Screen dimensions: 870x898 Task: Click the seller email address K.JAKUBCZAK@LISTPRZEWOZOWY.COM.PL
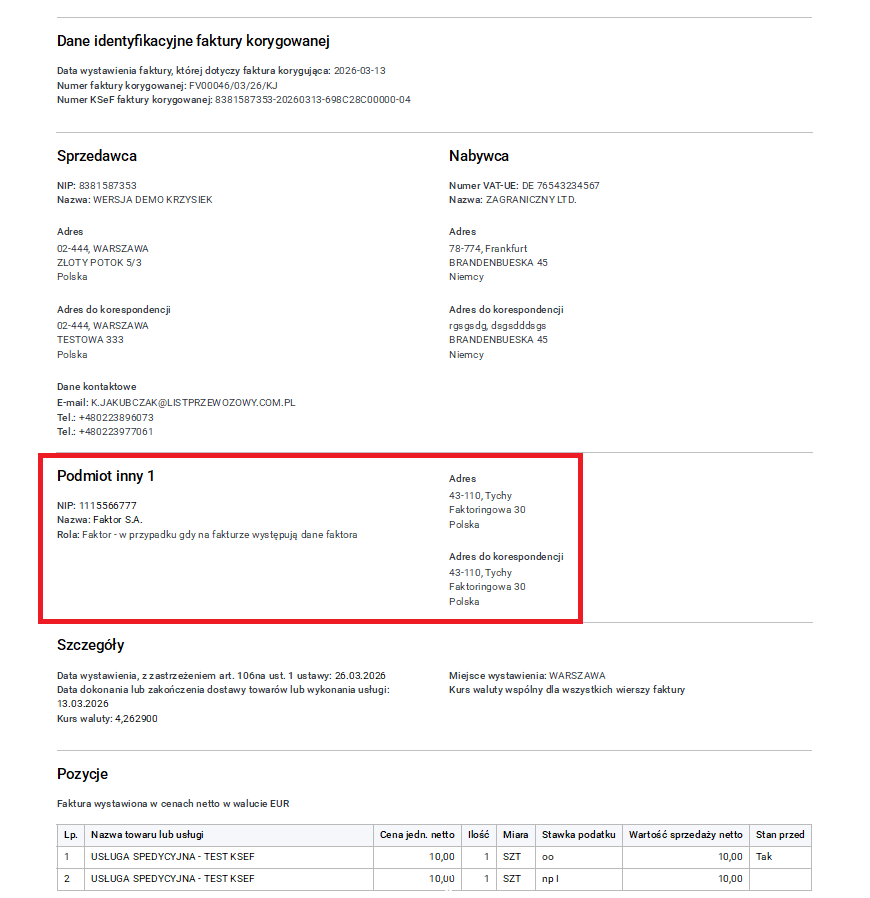pos(192,403)
